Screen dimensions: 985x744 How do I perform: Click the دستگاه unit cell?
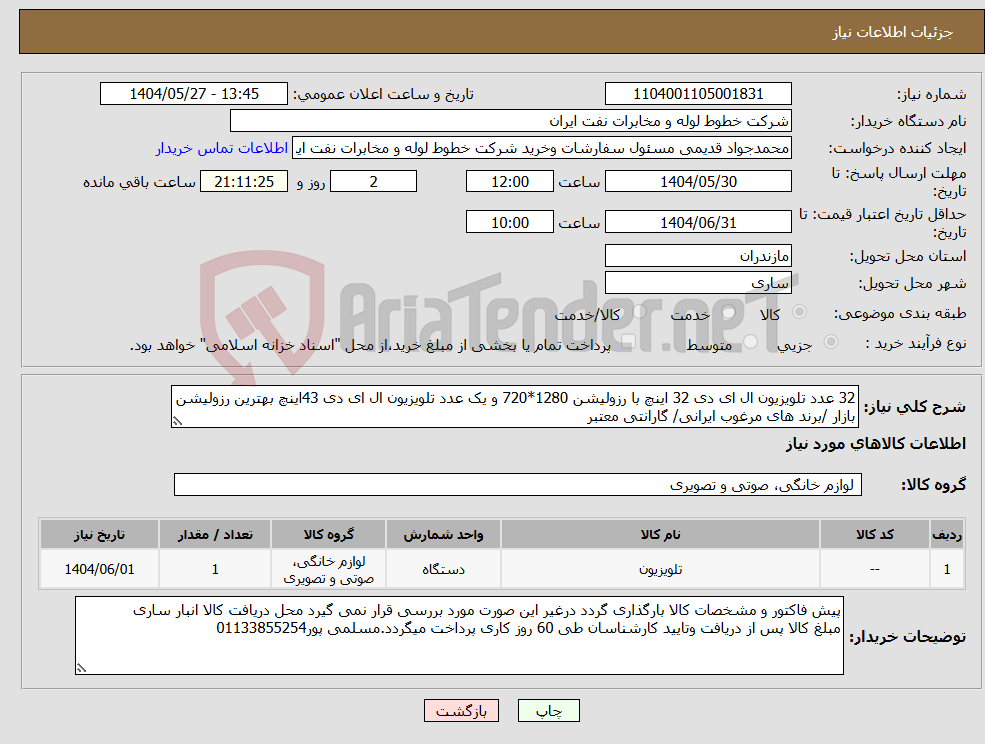pos(443,569)
